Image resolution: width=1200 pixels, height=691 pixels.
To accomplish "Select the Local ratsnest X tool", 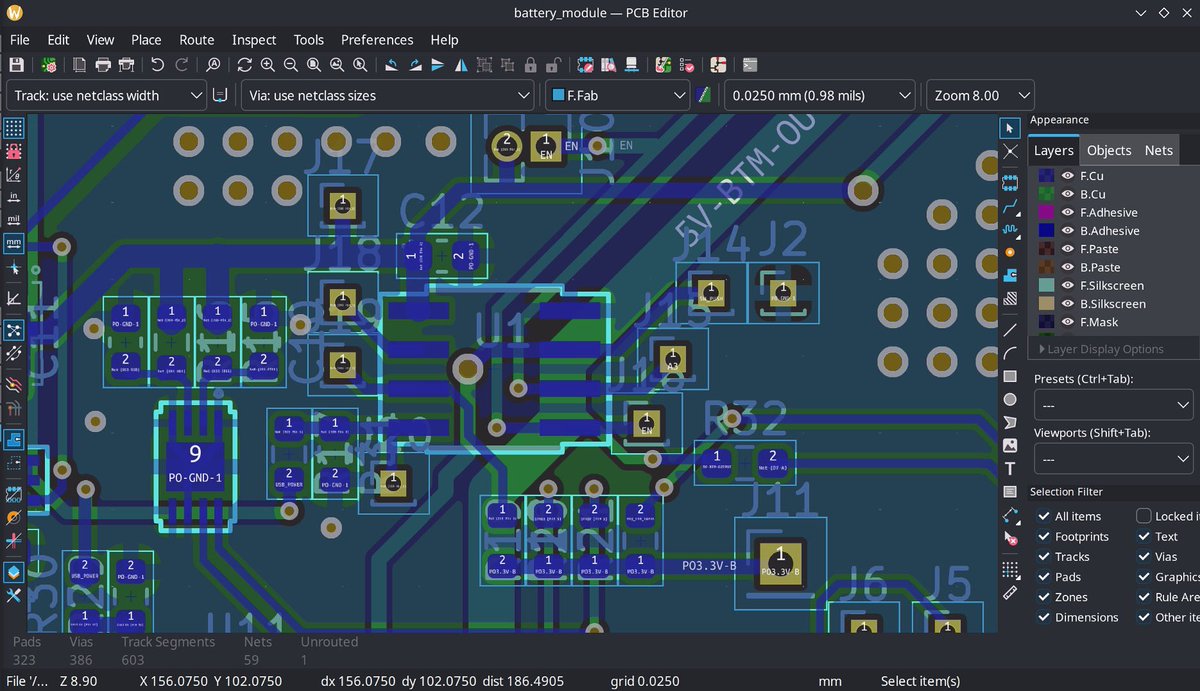I will [x=1010, y=152].
